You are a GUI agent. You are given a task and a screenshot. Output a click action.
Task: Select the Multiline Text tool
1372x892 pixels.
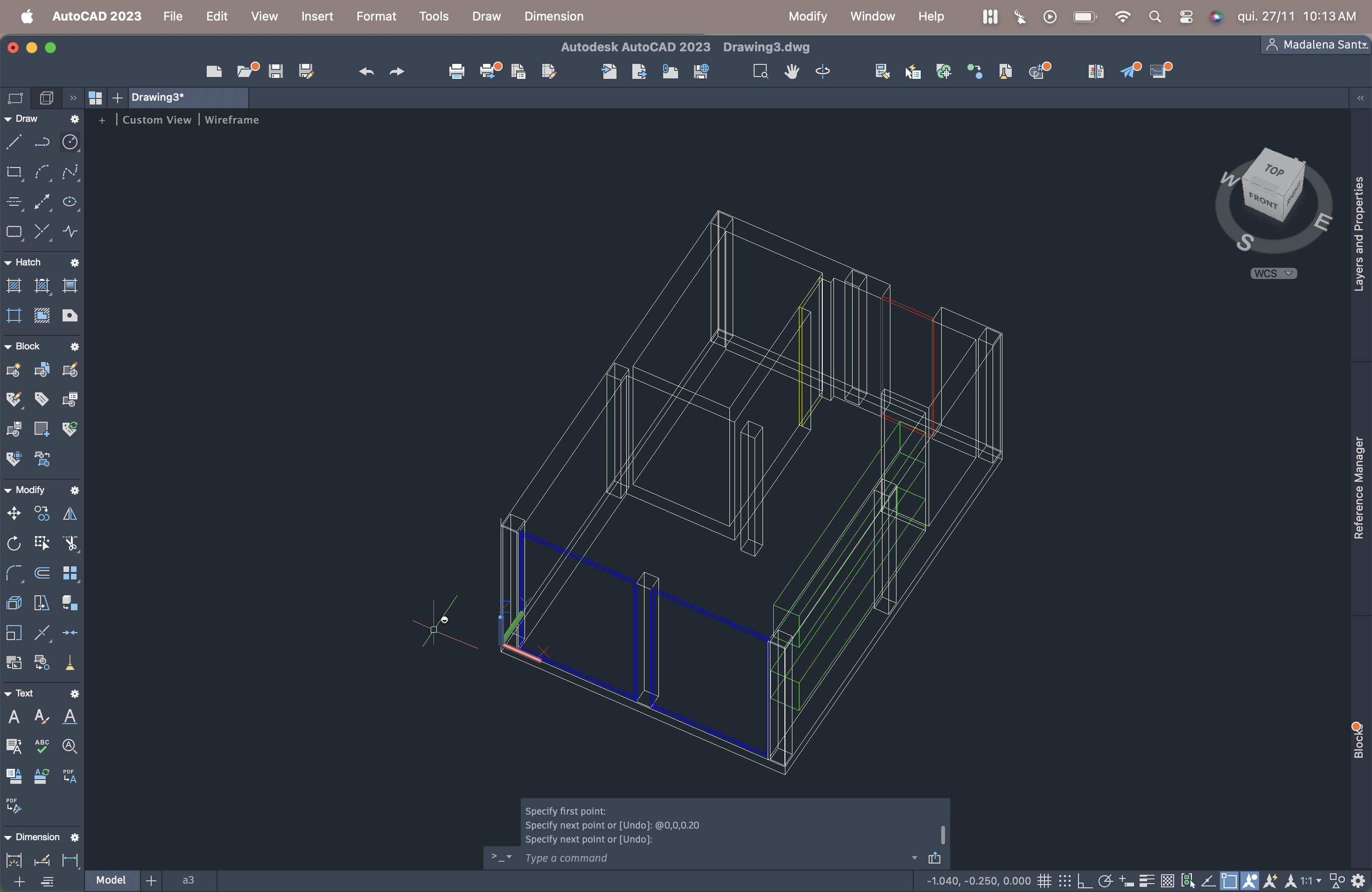[x=14, y=717]
